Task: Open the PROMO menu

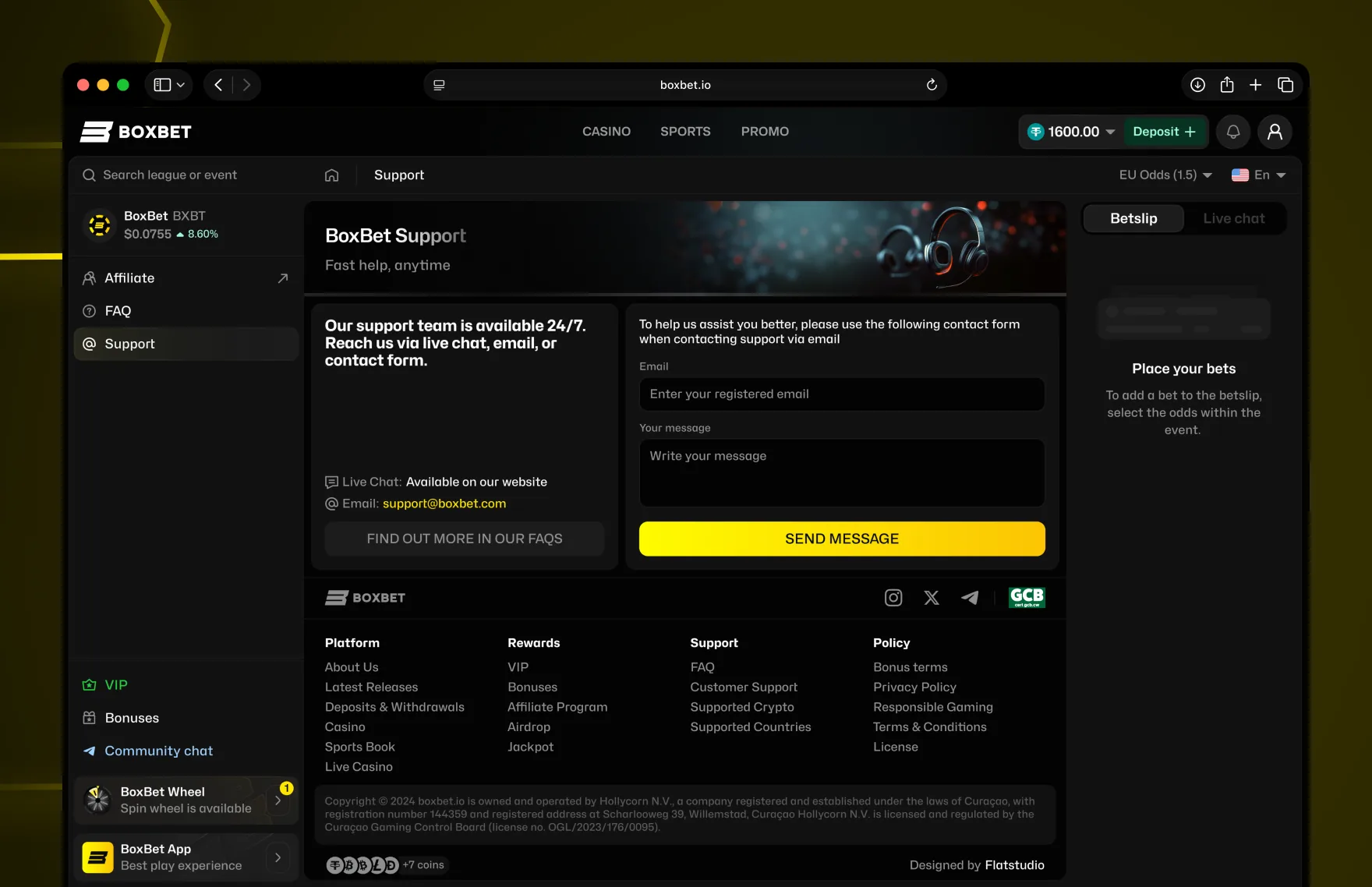Action: [x=765, y=132]
